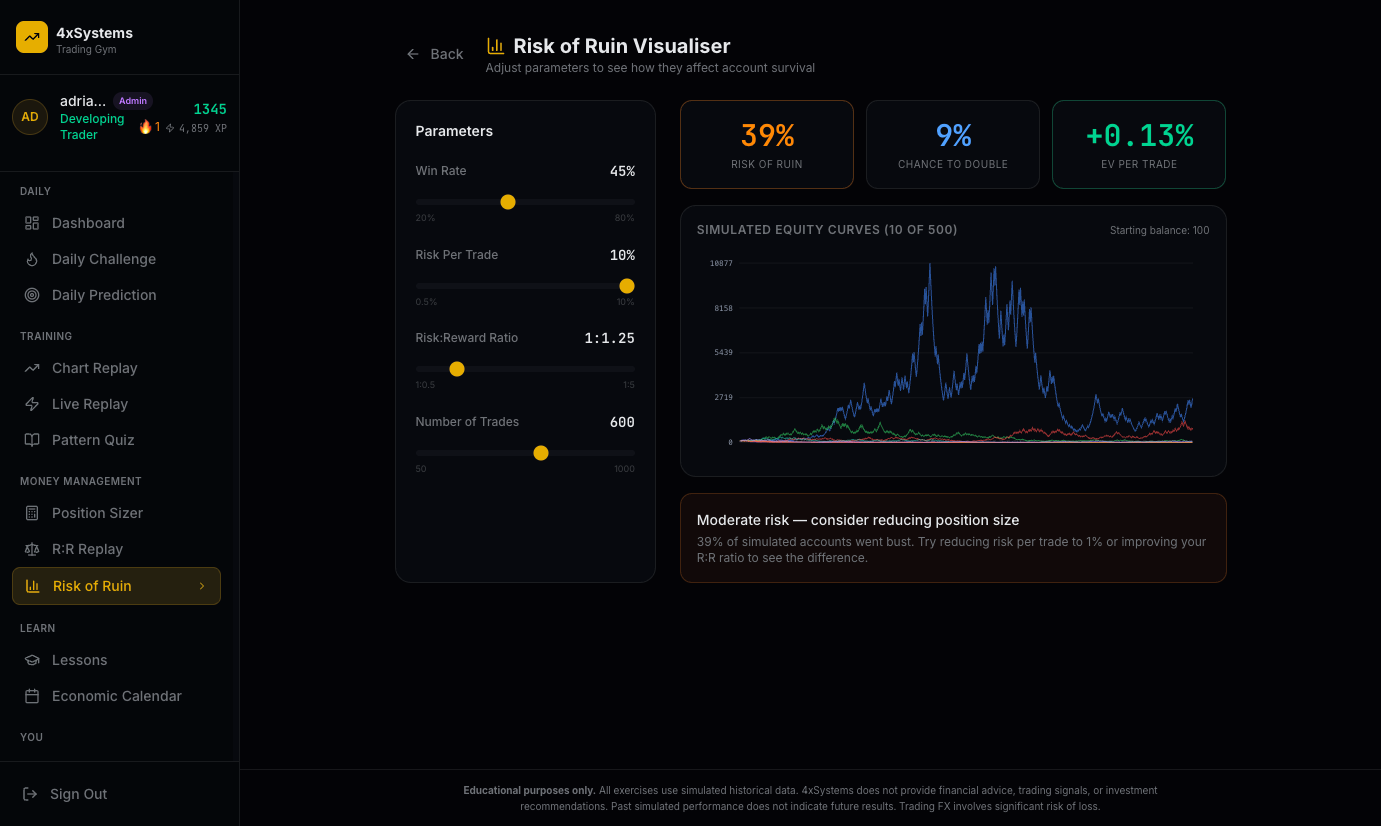Click the 'Money Management' sidebar section header

click(80, 481)
